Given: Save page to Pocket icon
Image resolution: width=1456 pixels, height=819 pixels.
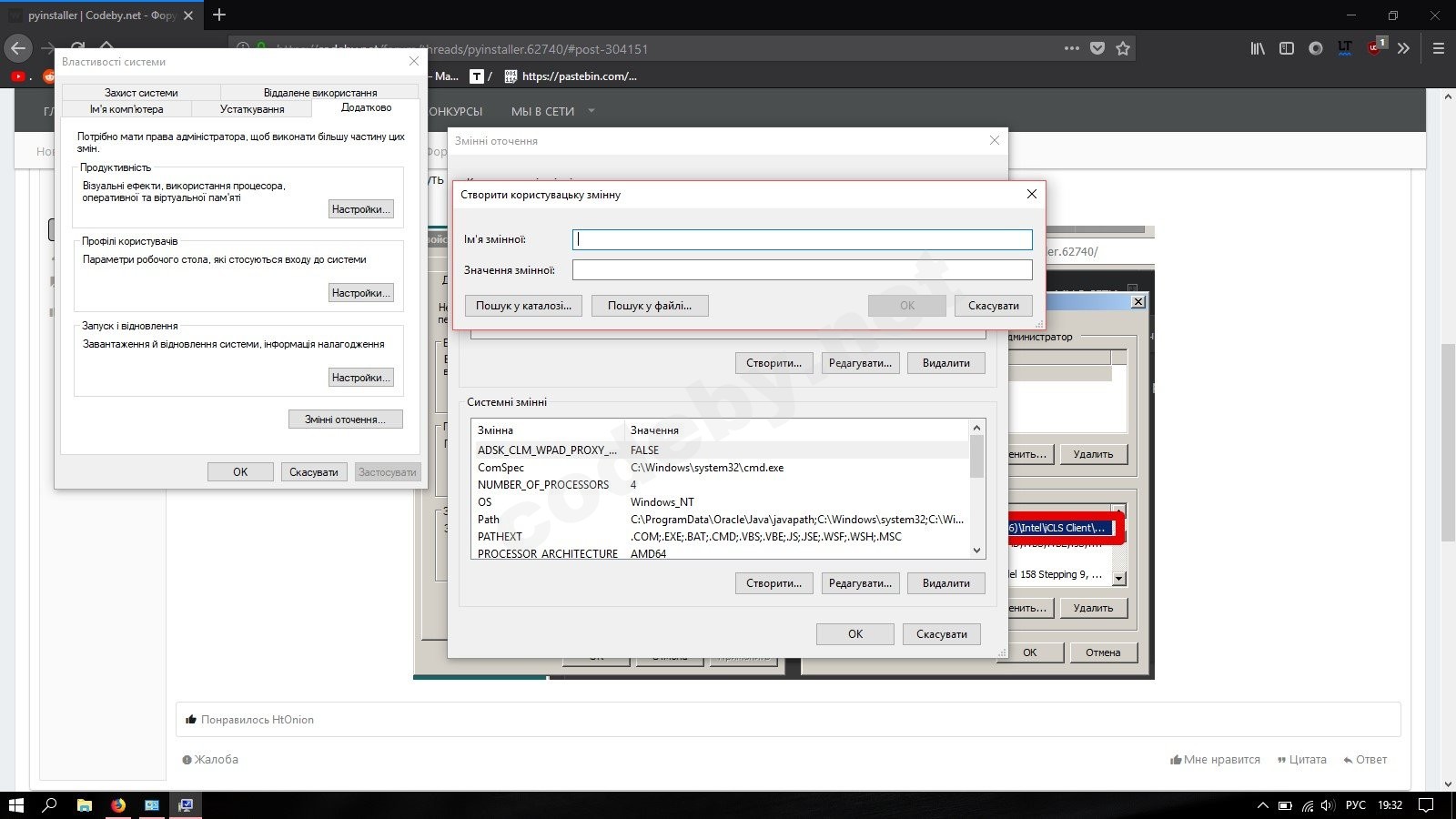Looking at the screenshot, I should tap(1097, 49).
